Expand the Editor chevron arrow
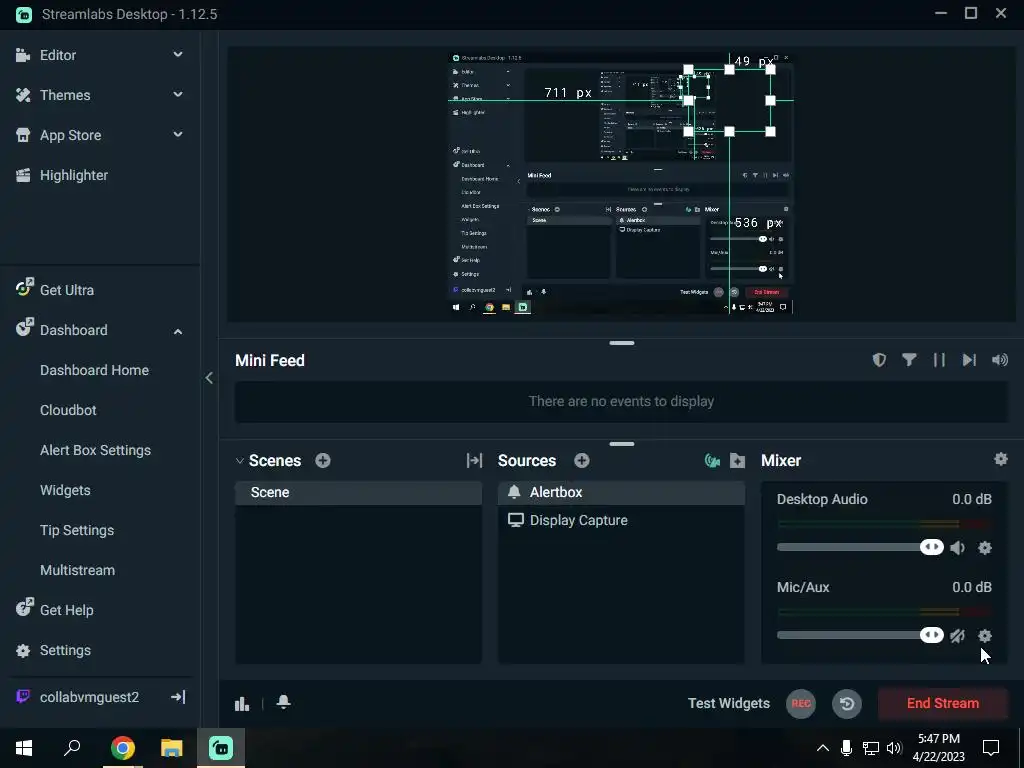Screen dimensions: 1024x768 tap(178, 55)
